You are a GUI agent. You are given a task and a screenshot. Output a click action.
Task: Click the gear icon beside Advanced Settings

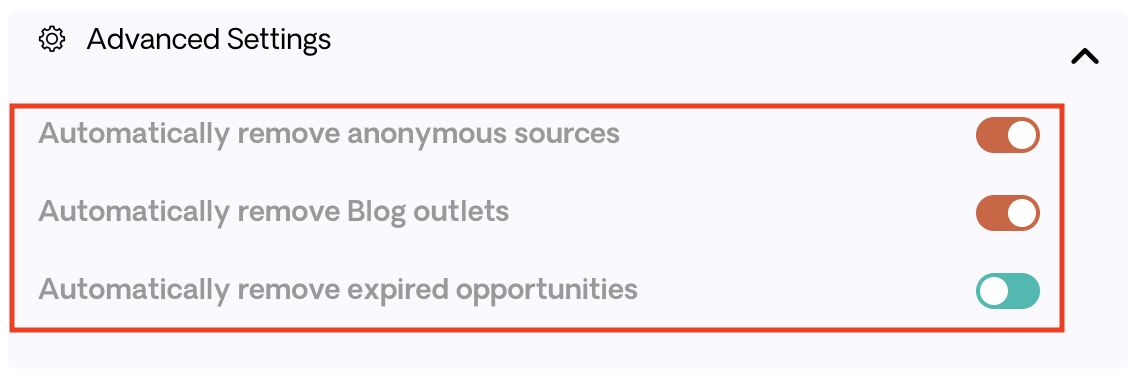click(52, 39)
